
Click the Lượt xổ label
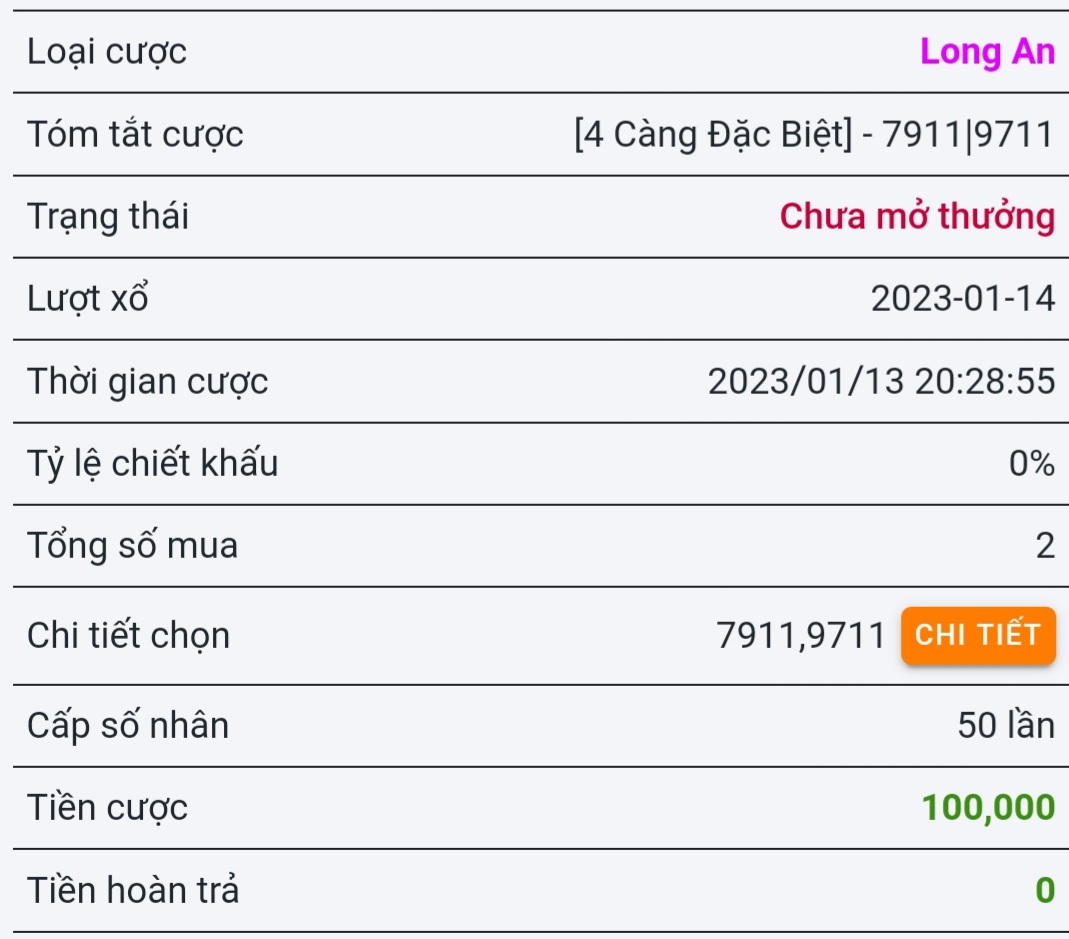[x=88, y=298]
